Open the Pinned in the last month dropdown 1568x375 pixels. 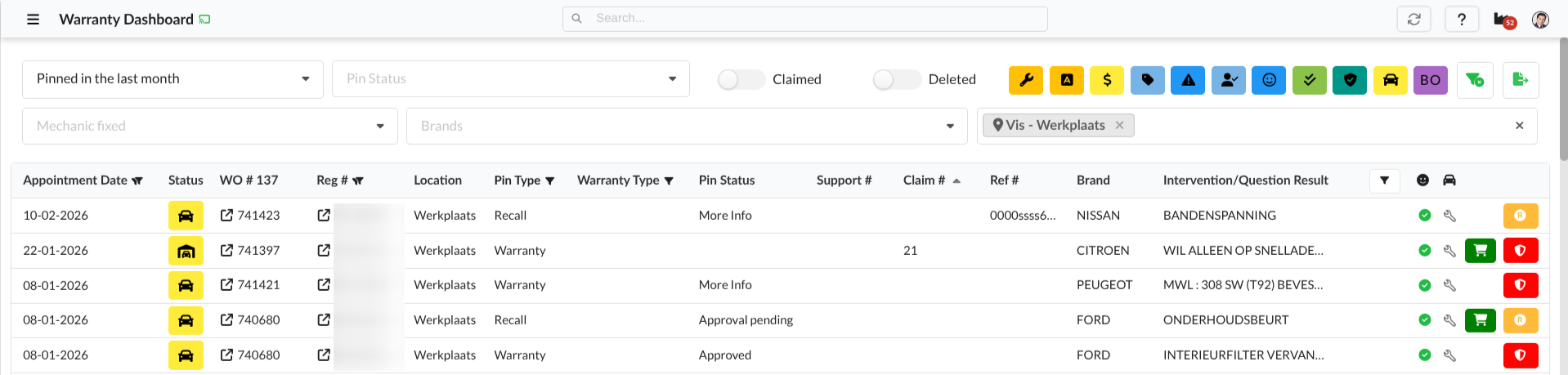(x=172, y=79)
